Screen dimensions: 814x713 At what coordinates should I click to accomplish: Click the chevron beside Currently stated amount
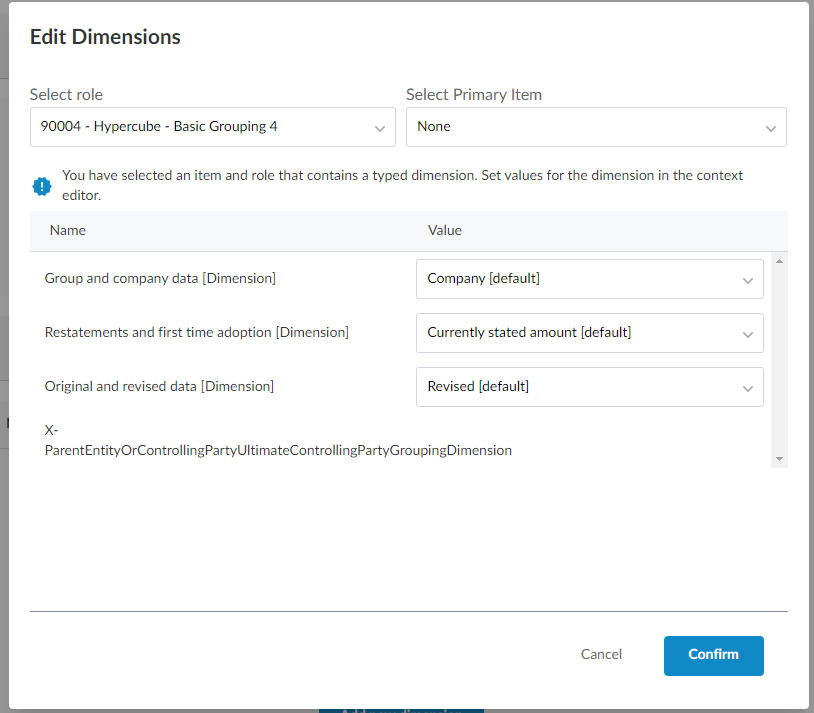point(747,334)
